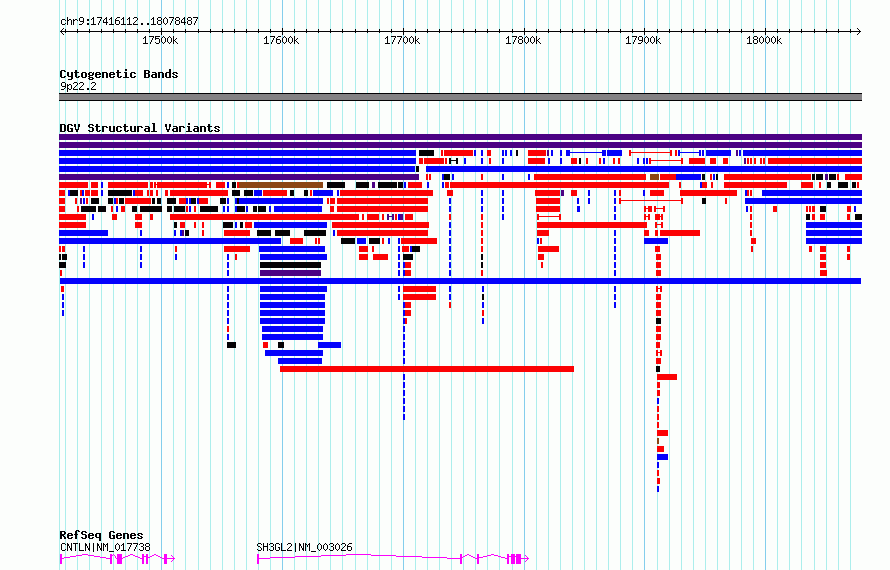Click the magenta SH3GL2 gene model glyph

(393, 559)
